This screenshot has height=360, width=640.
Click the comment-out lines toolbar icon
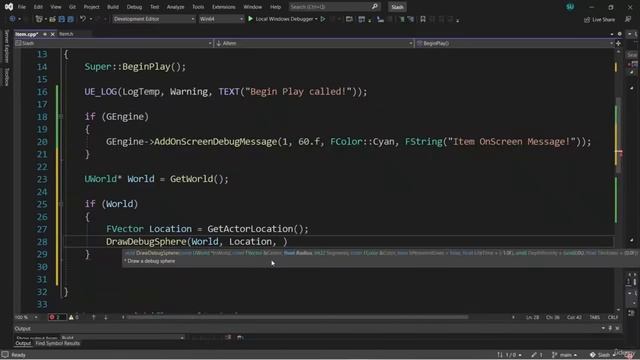[402, 19]
